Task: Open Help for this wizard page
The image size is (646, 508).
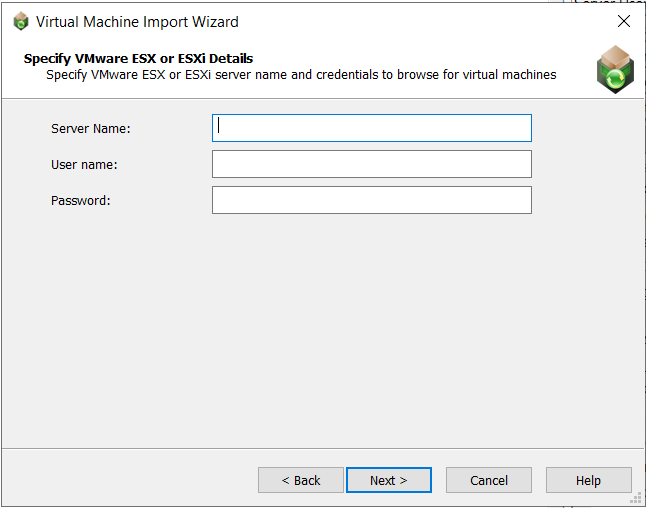Action: coord(588,480)
